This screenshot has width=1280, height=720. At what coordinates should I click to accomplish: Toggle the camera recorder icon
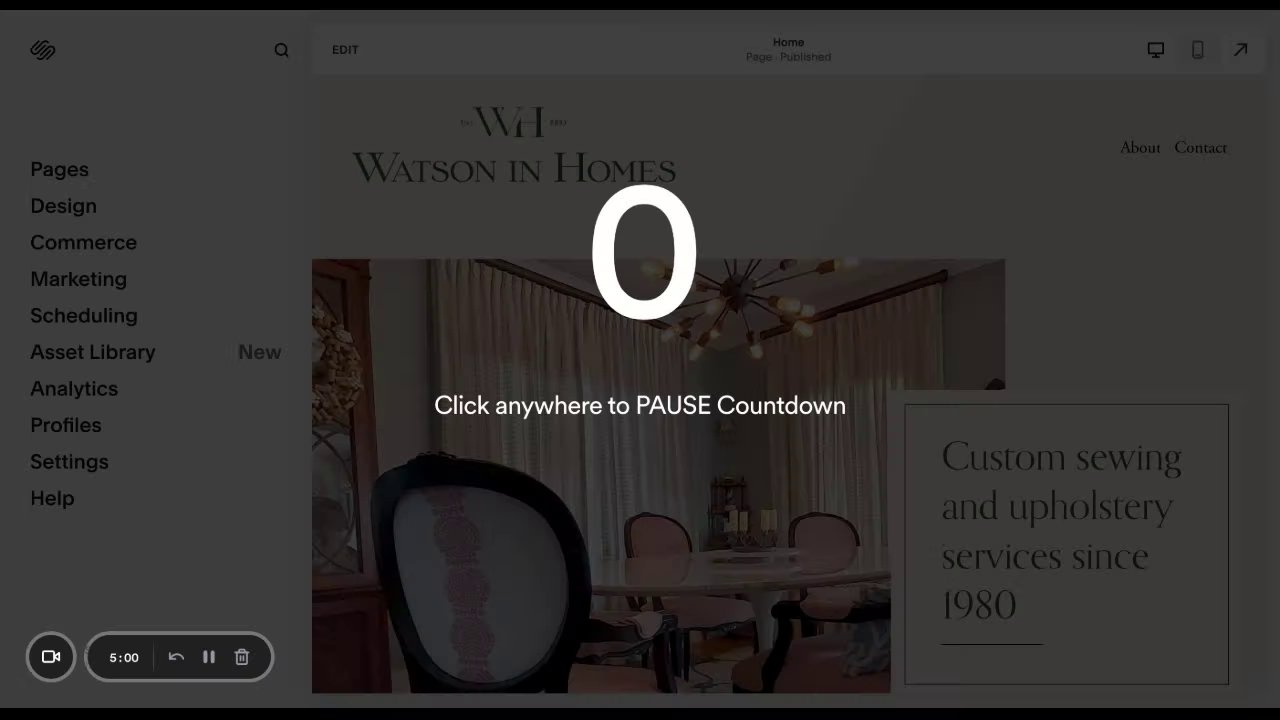point(51,657)
